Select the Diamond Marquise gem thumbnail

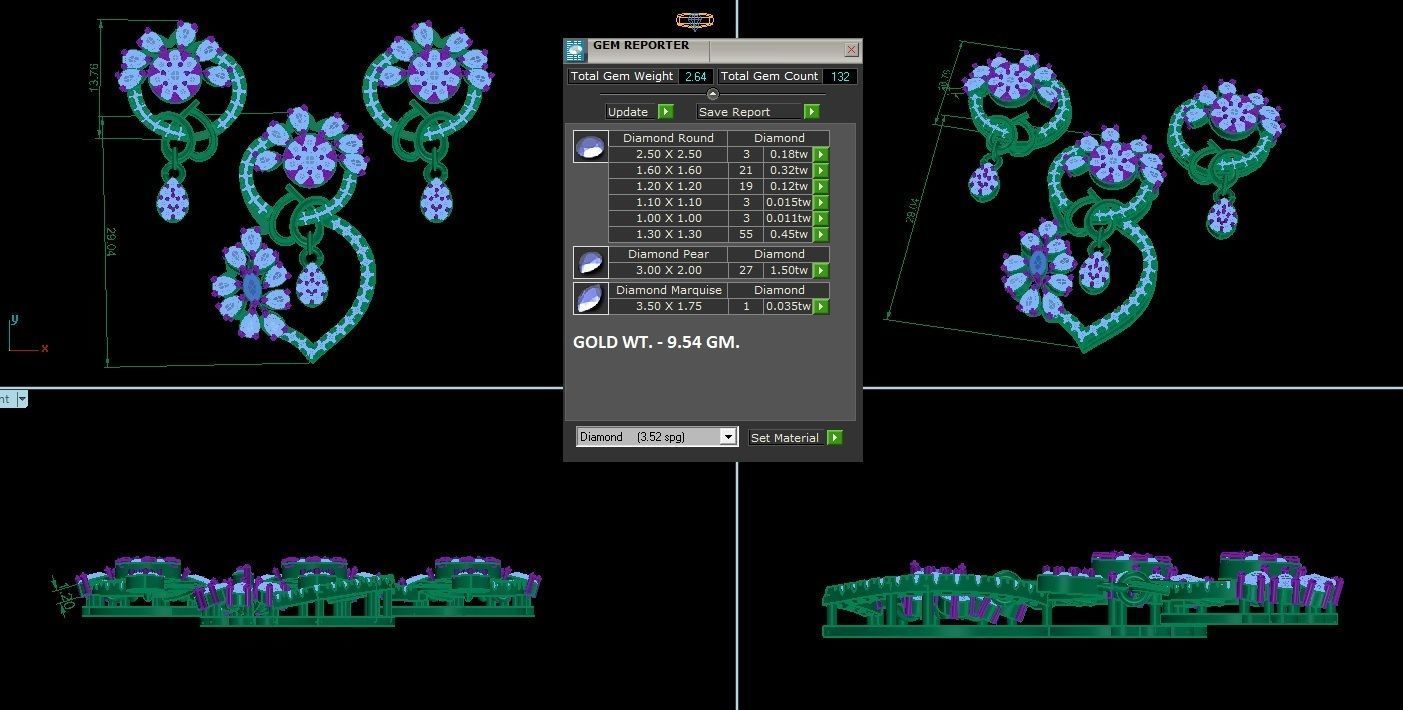click(x=590, y=298)
